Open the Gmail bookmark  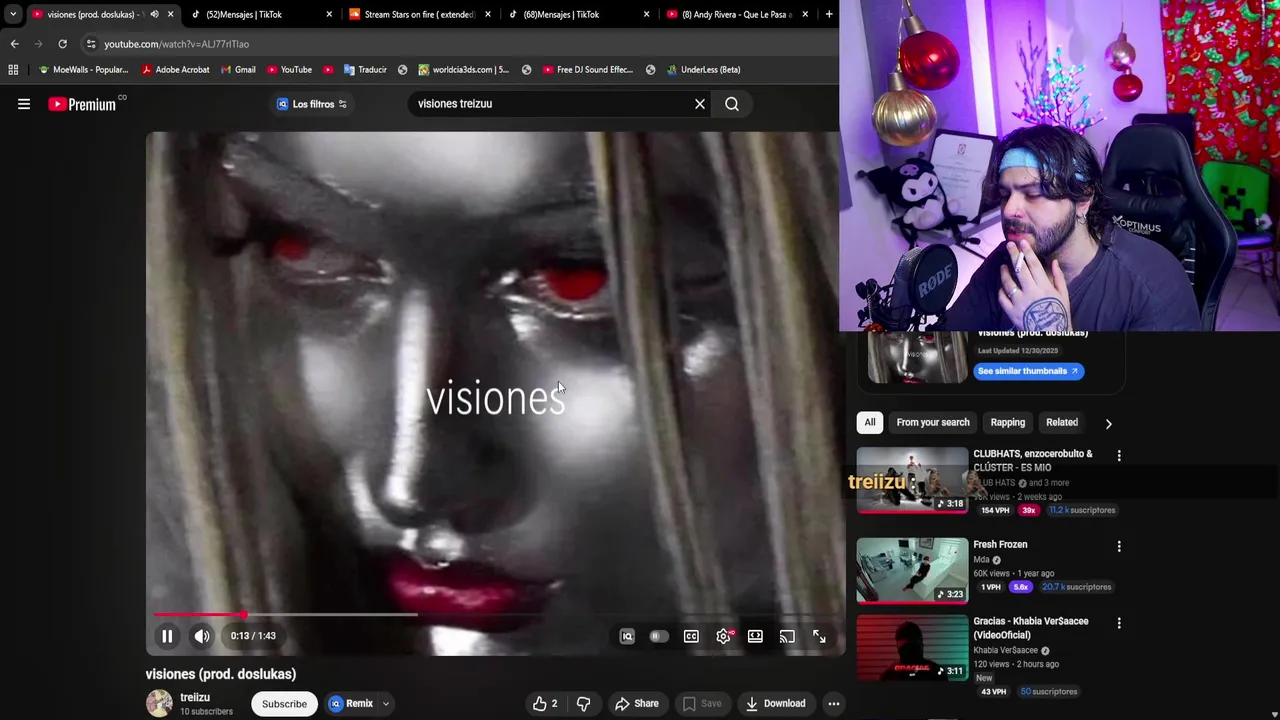tap(238, 70)
